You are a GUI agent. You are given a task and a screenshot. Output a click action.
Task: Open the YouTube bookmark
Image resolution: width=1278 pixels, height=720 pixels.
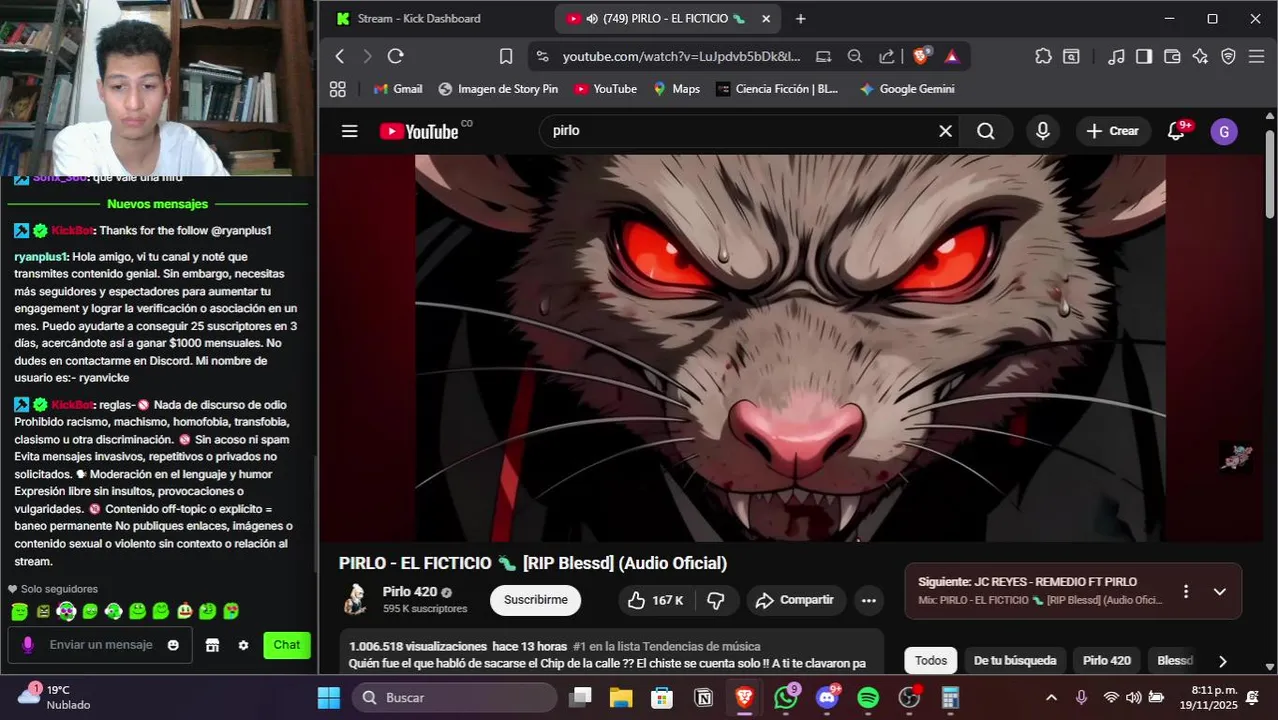click(606, 89)
